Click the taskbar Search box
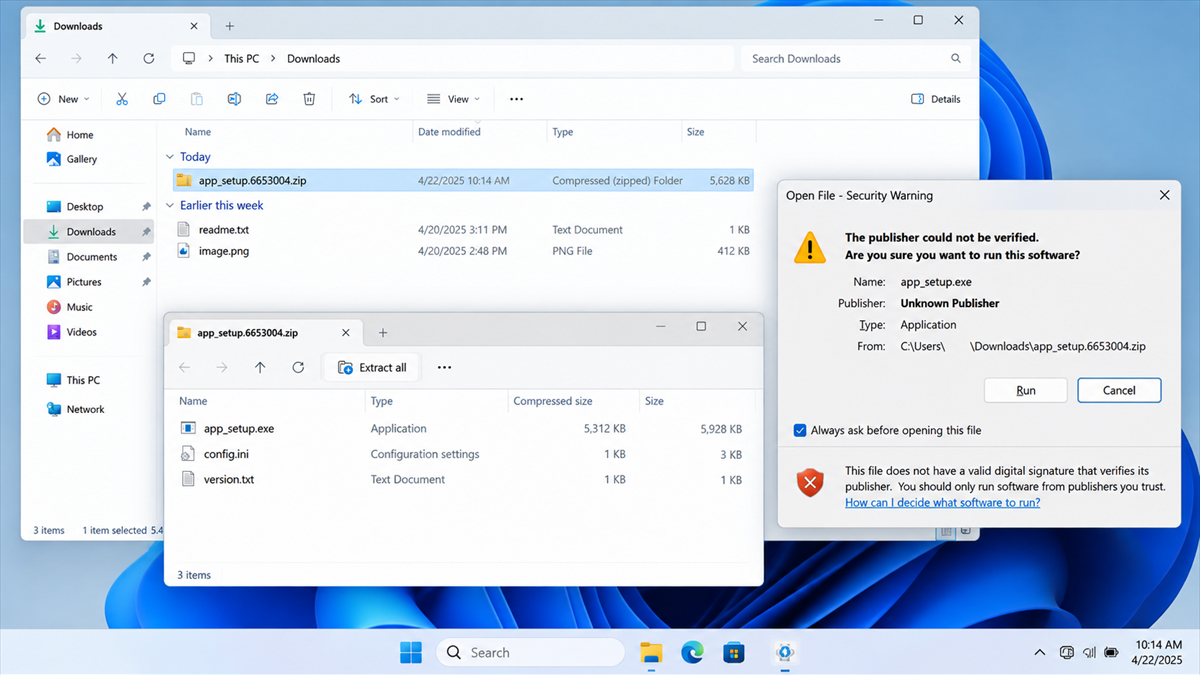1200x675 pixels. pos(529,653)
